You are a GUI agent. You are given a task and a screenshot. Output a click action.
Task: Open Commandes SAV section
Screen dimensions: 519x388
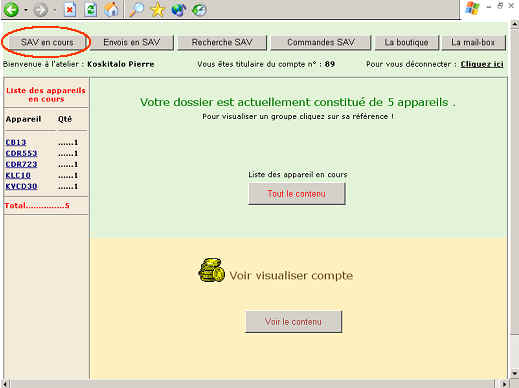[x=321, y=42]
